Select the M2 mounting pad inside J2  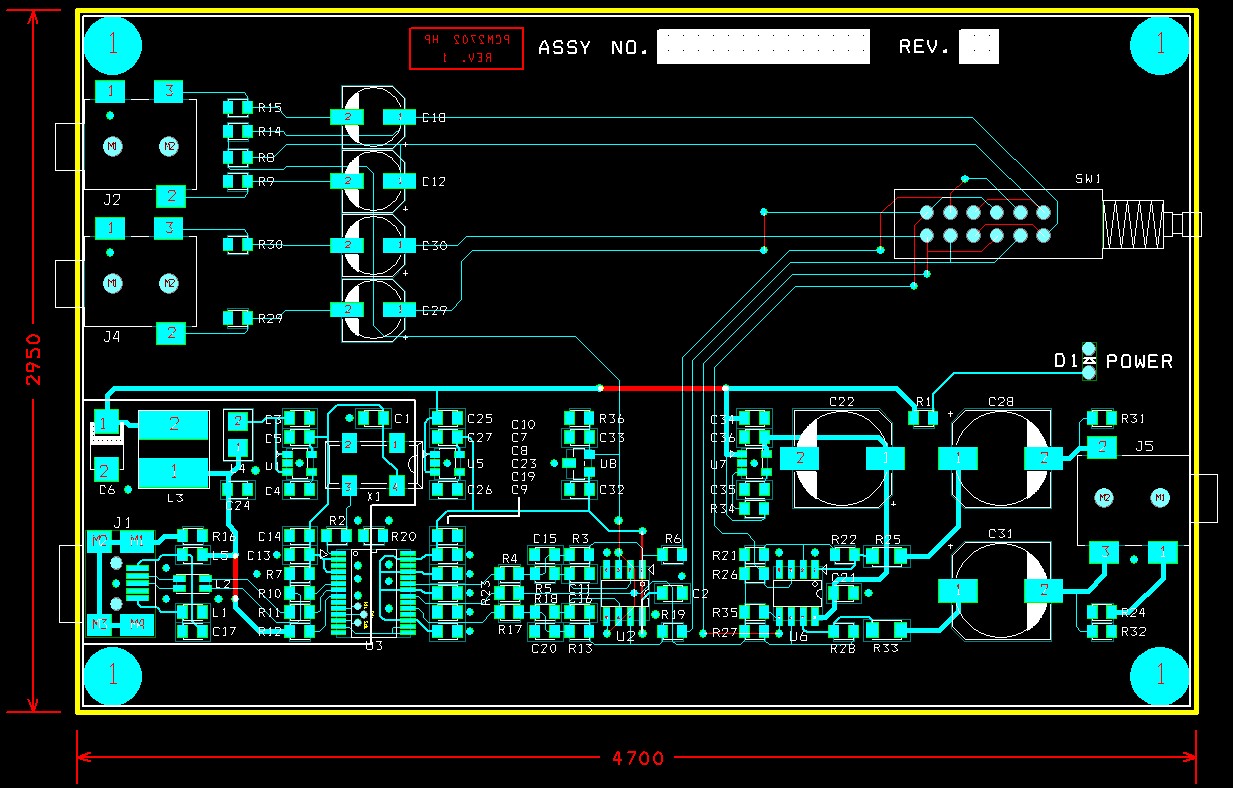click(169, 147)
